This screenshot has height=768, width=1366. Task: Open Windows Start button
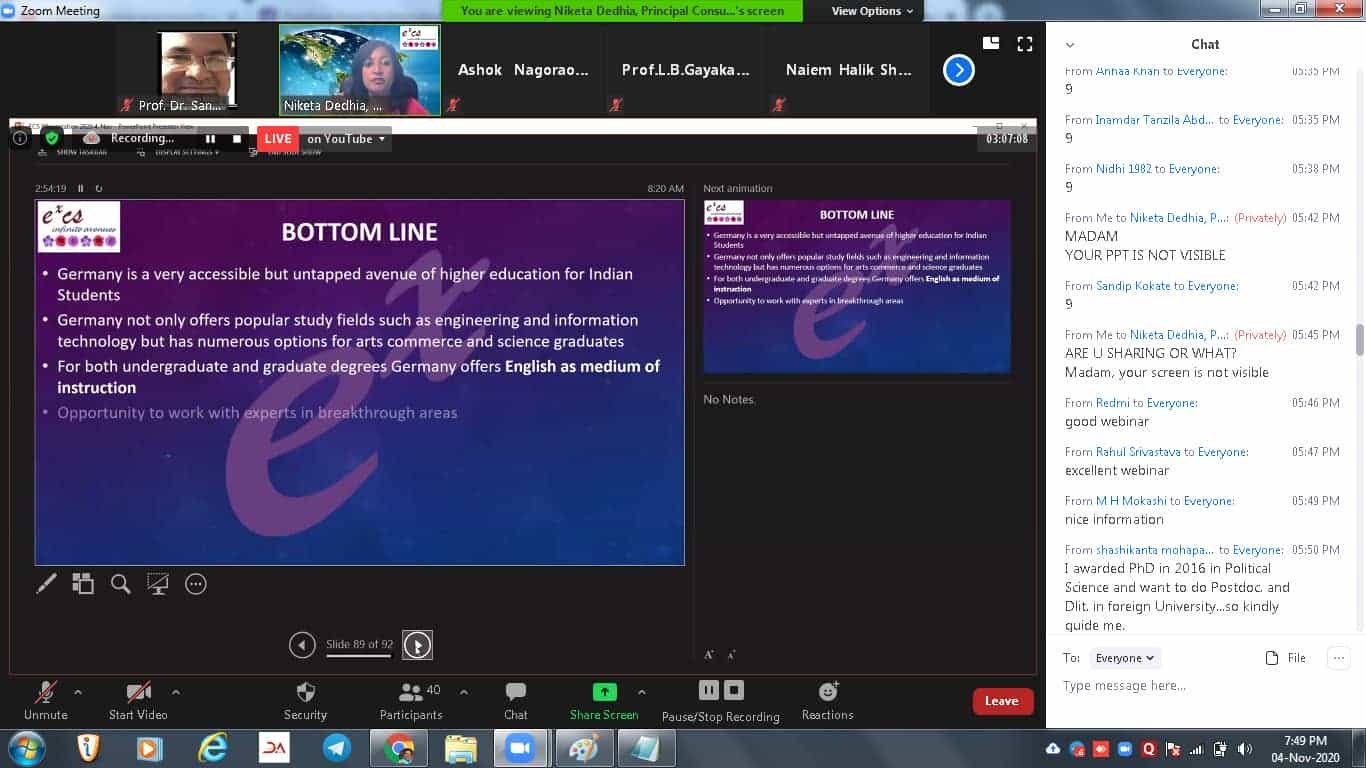pos(26,748)
